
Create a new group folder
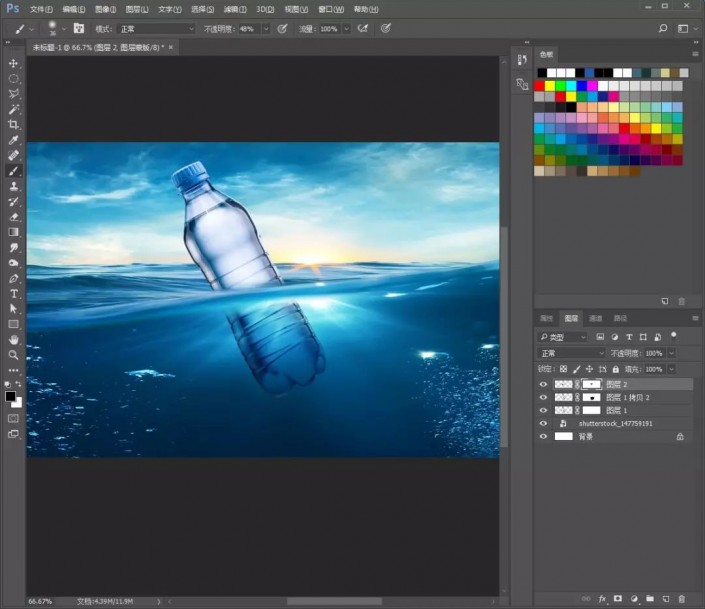tap(650, 599)
